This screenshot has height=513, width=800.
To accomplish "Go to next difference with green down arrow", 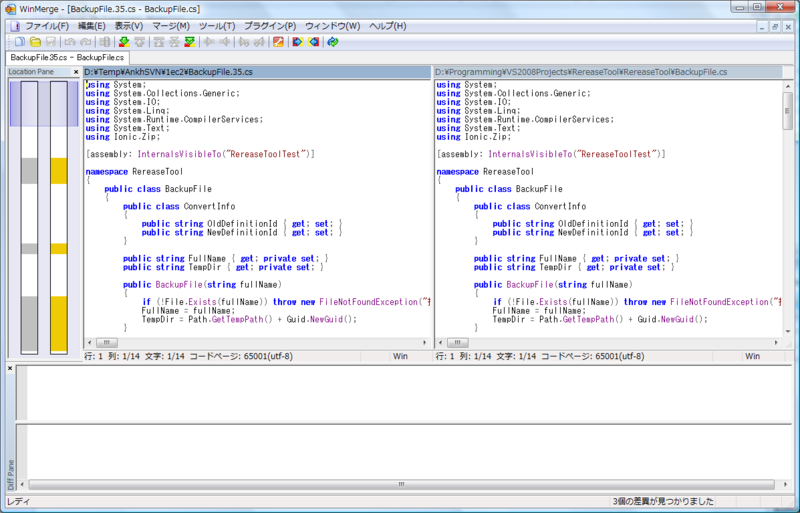I will pos(123,42).
